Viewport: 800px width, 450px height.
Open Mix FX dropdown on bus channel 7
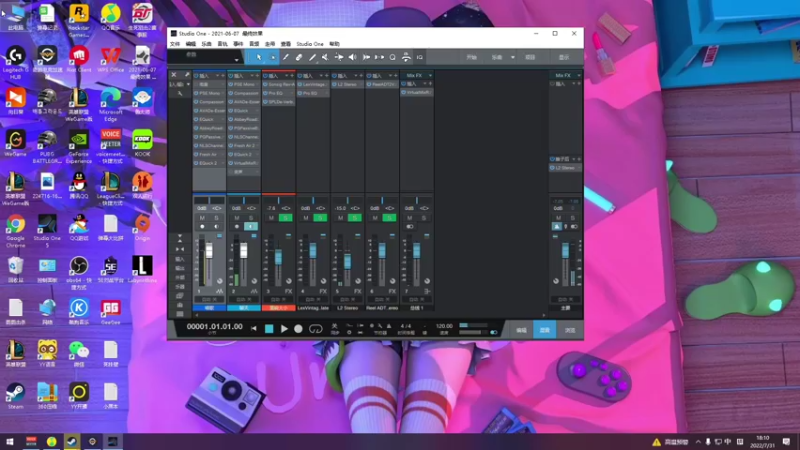430,76
